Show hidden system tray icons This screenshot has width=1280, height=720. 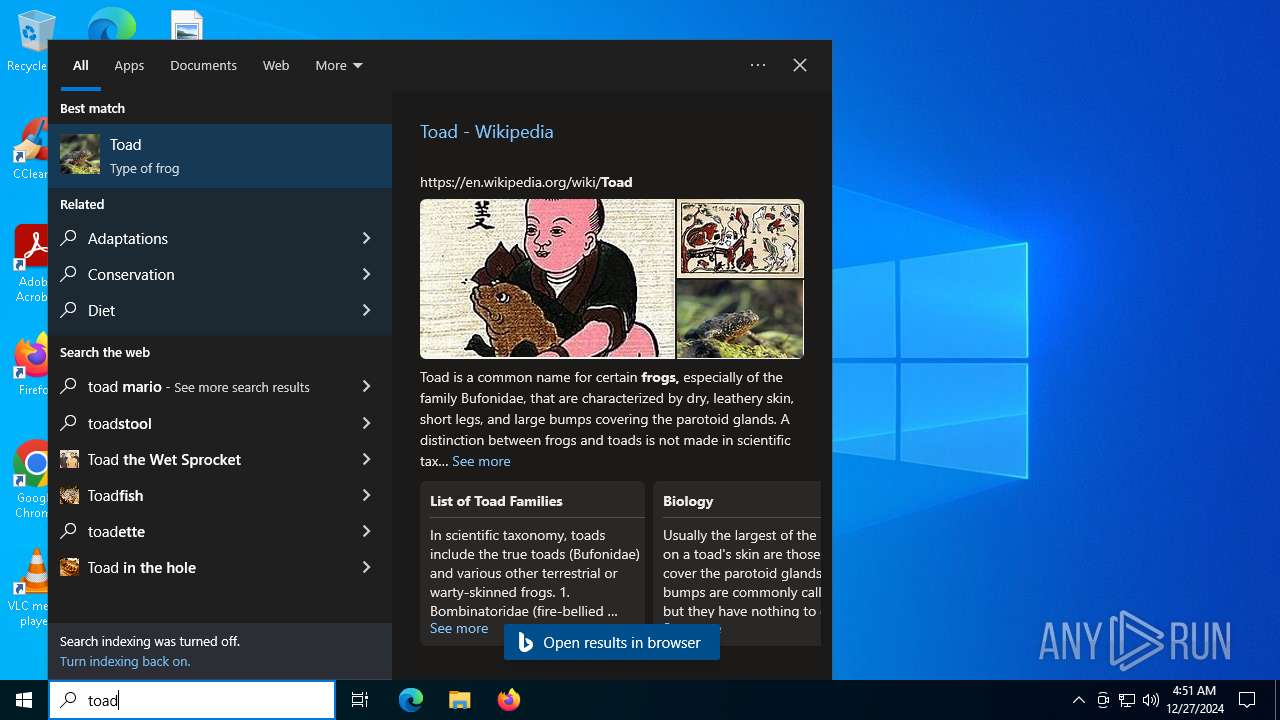click(1078, 700)
